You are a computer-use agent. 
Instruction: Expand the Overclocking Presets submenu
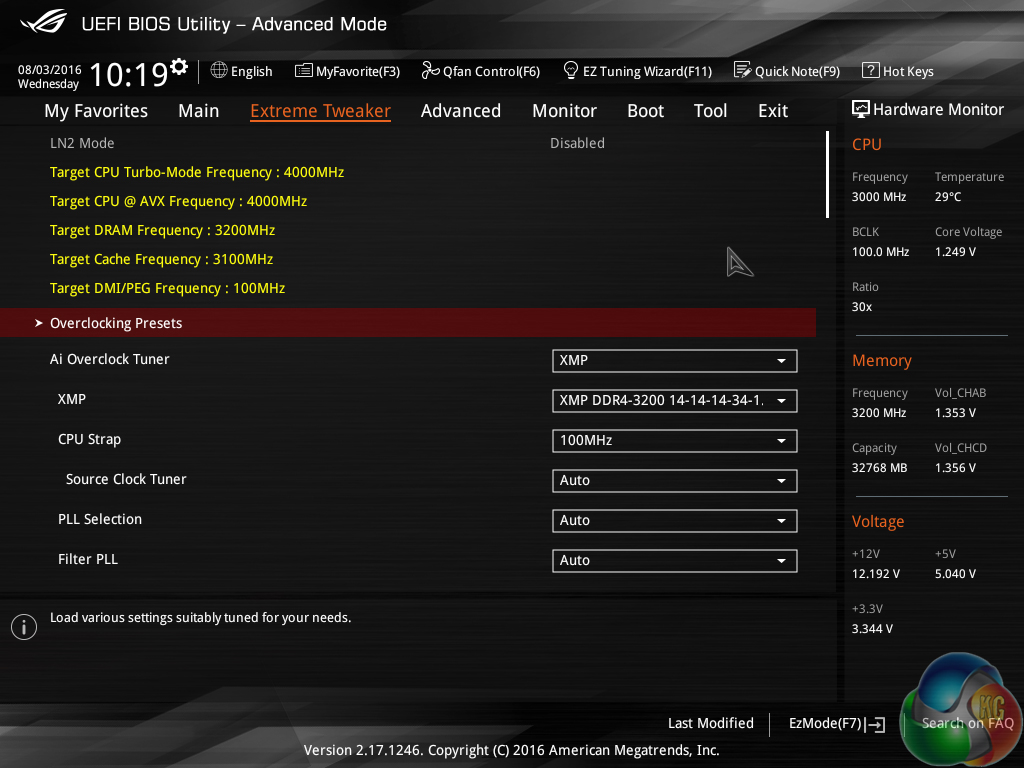pyautogui.click(x=408, y=323)
